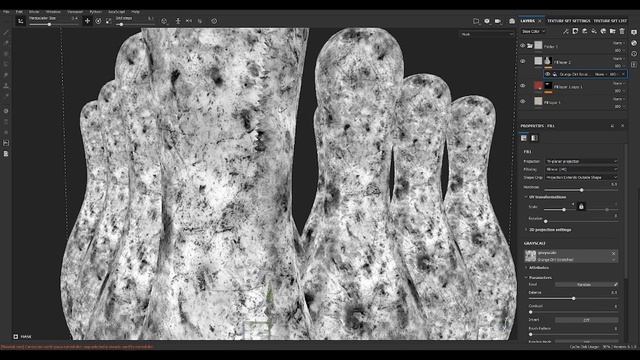Screen dimensions: 640x360
Task: Click the symmetry mirror icon in top toolbar
Action: 189,21
